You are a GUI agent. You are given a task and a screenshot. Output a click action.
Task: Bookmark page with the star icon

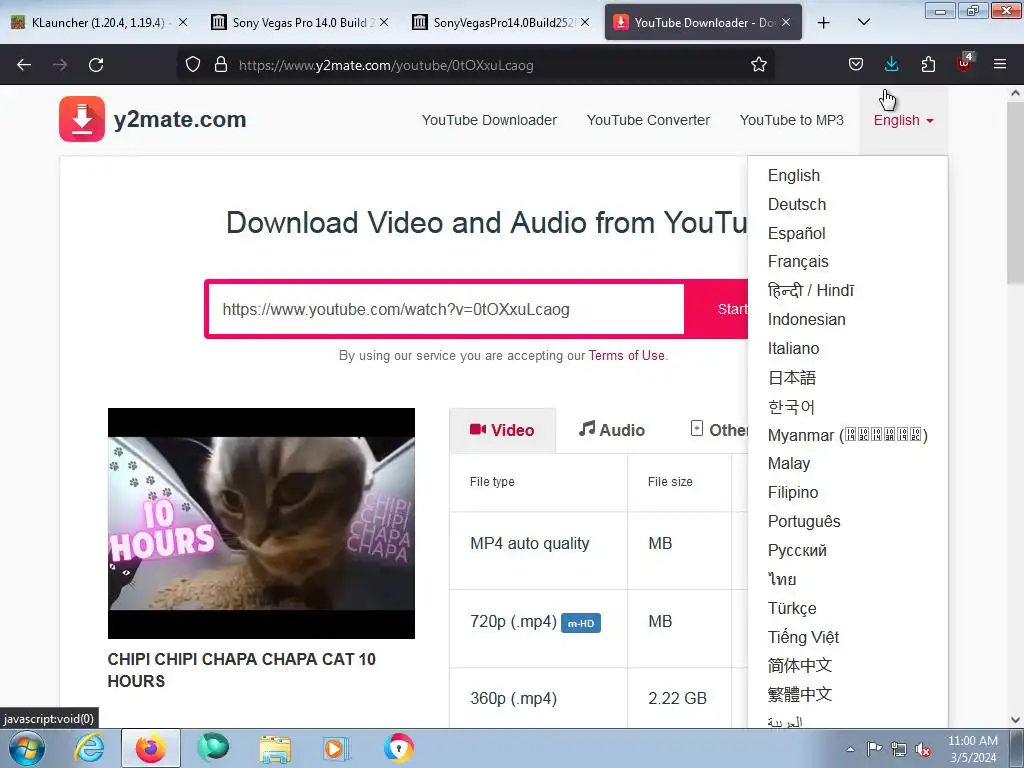758,65
